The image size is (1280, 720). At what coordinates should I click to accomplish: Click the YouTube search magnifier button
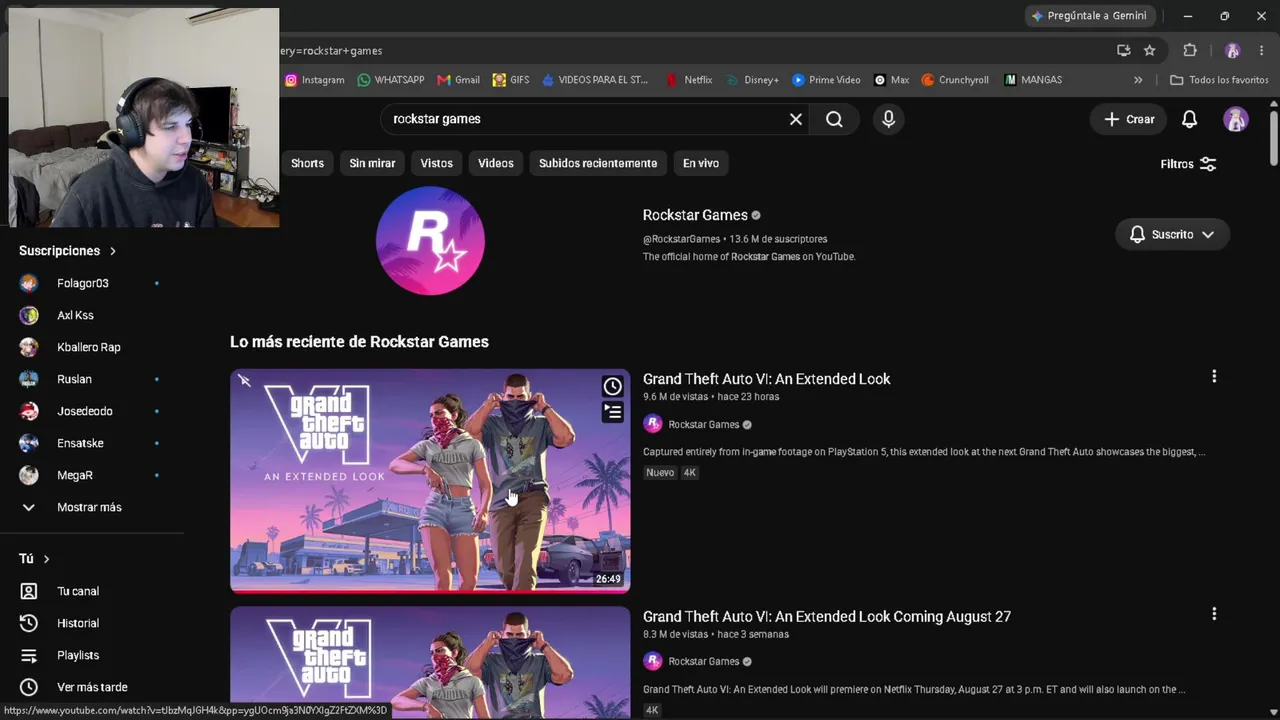click(834, 119)
